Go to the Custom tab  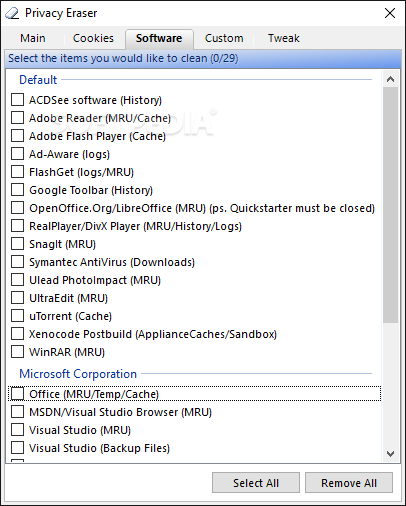224,38
